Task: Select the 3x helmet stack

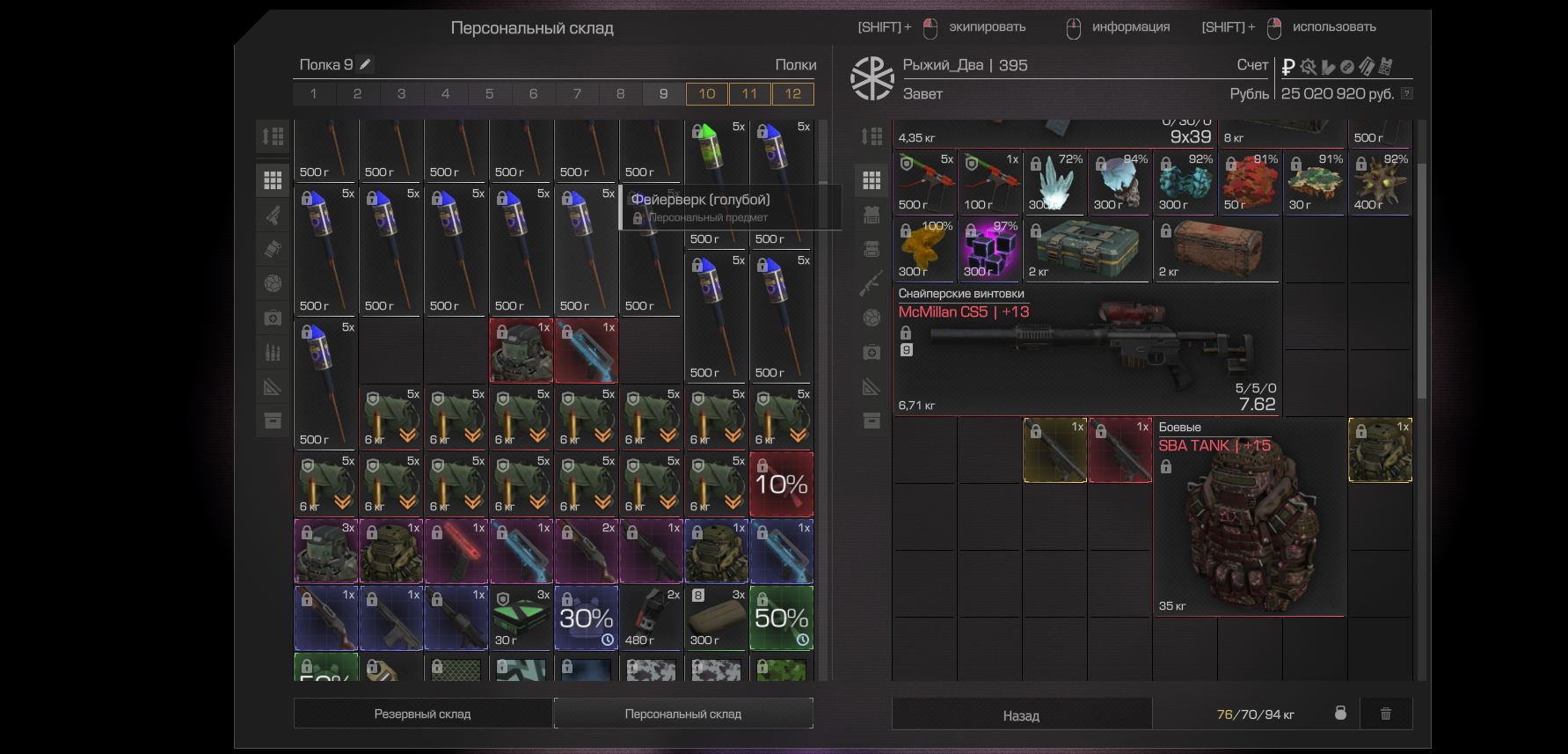Action: coord(326,551)
